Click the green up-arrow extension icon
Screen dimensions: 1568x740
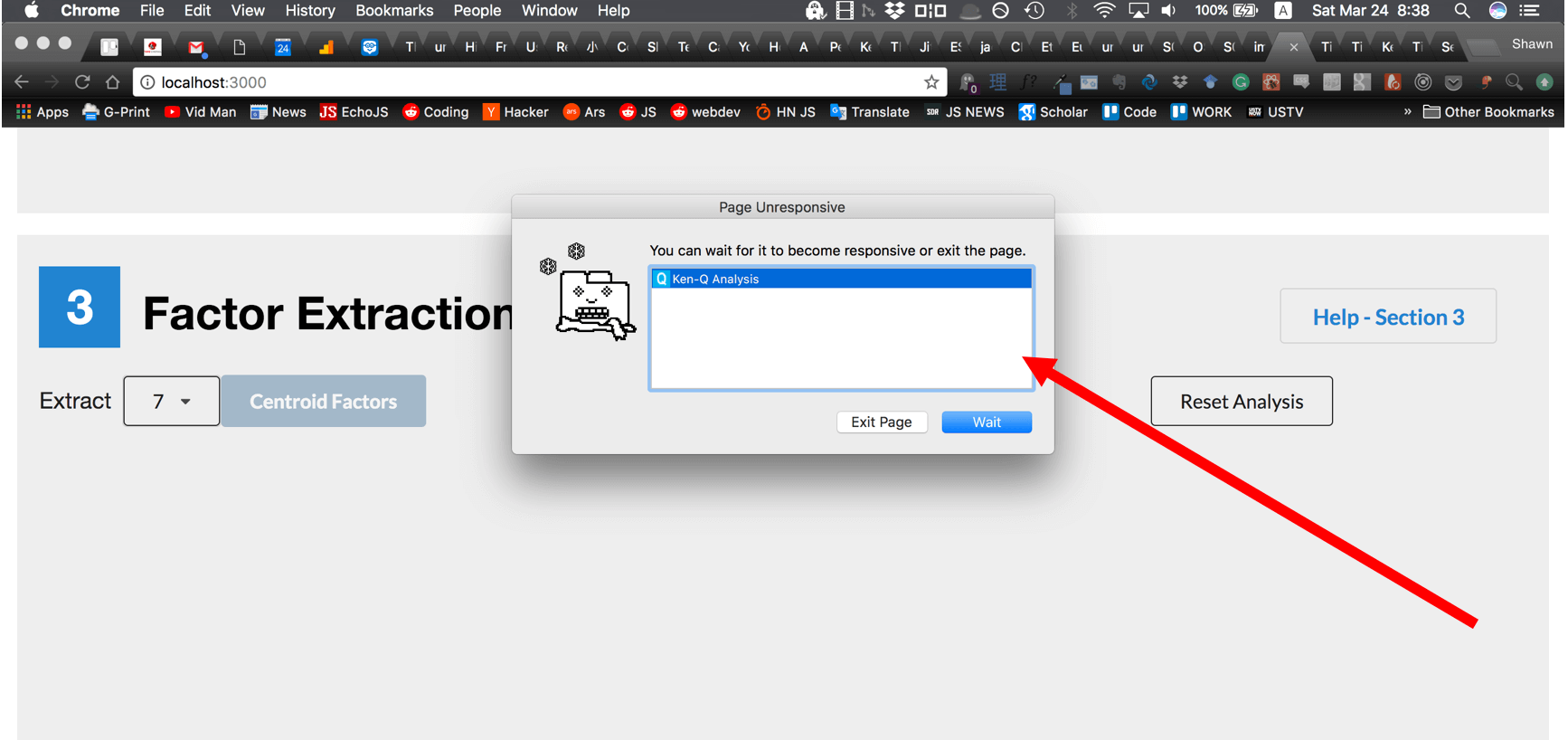click(1544, 82)
